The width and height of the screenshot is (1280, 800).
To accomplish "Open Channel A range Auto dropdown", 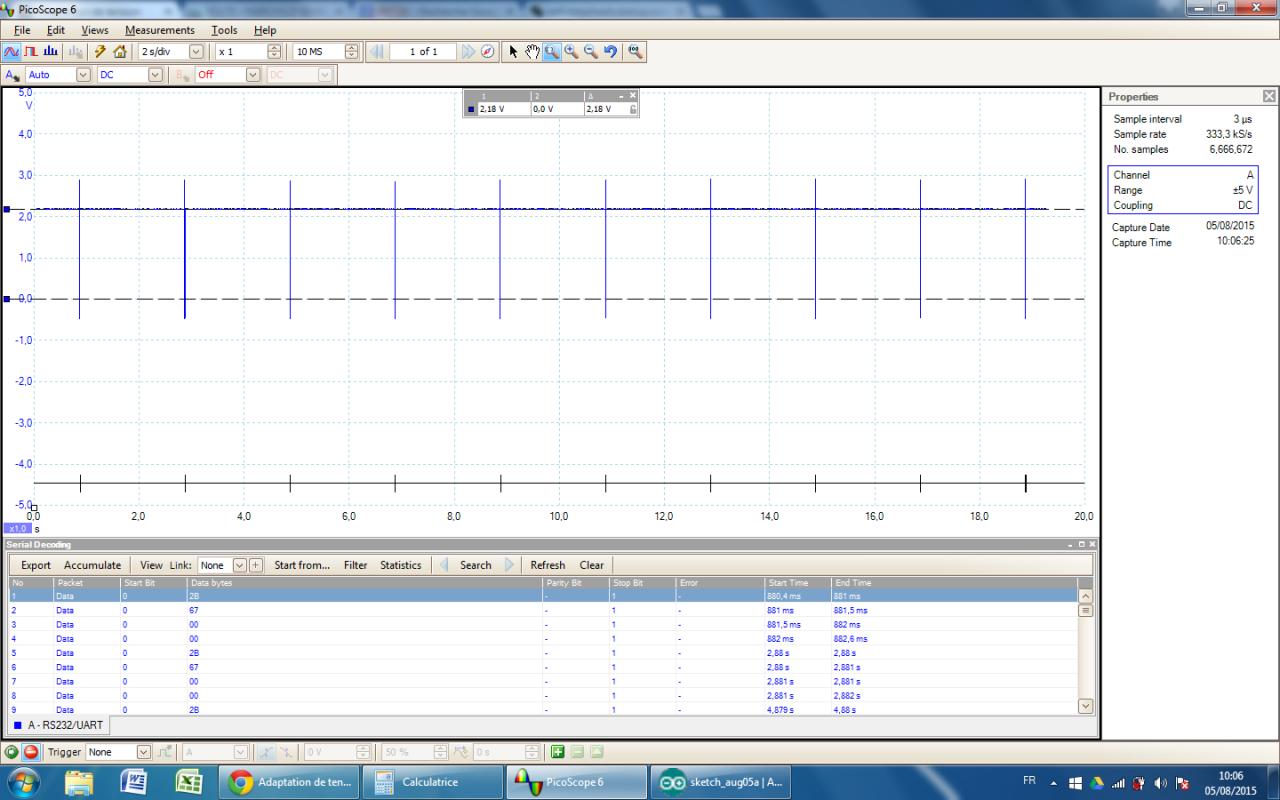I will click(83, 74).
